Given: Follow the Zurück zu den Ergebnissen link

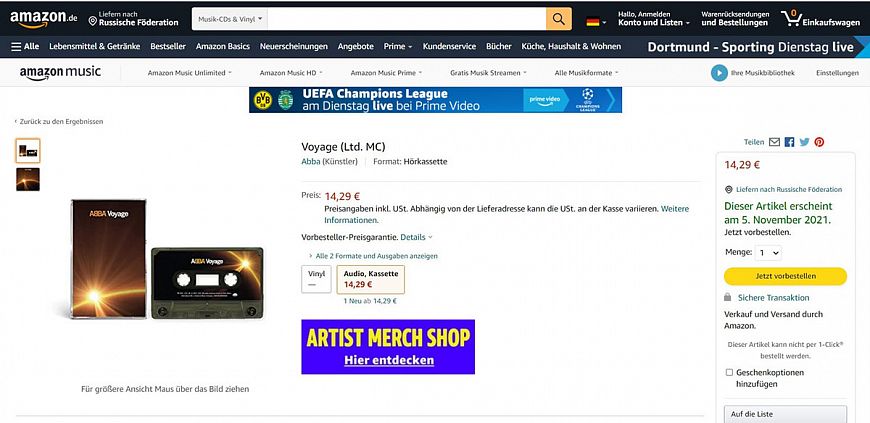Looking at the screenshot, I should pyautogui.click(x=59, y=122).
